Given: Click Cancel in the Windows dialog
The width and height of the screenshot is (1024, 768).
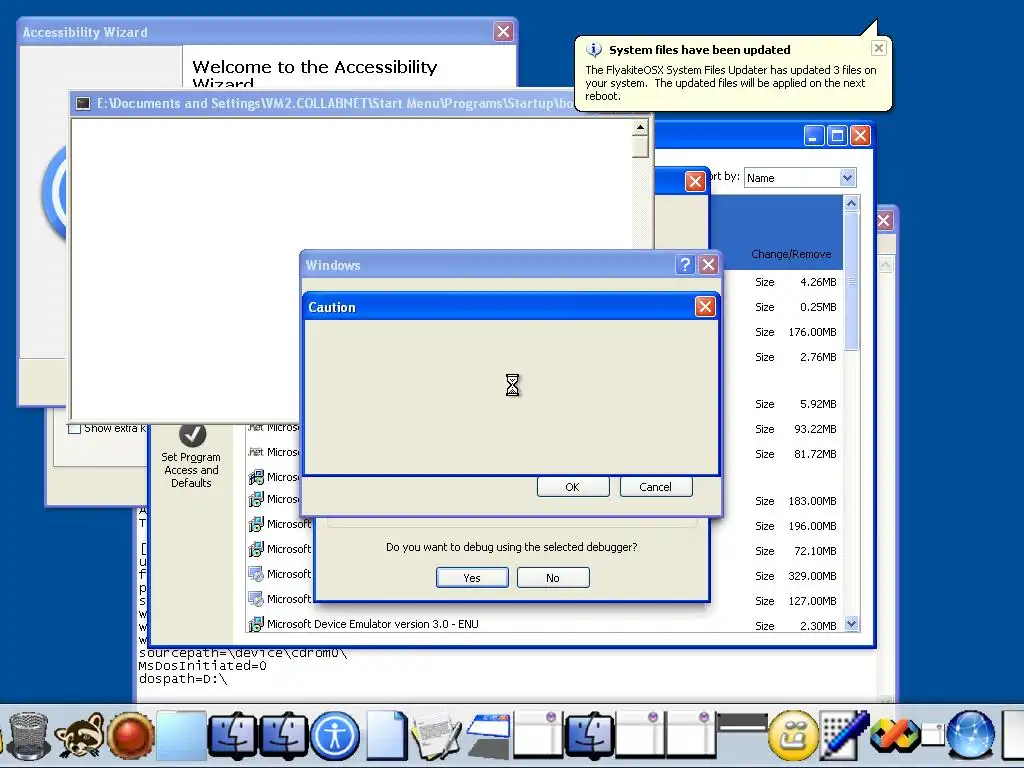Looking at the screenshot, I should (656, 487).
